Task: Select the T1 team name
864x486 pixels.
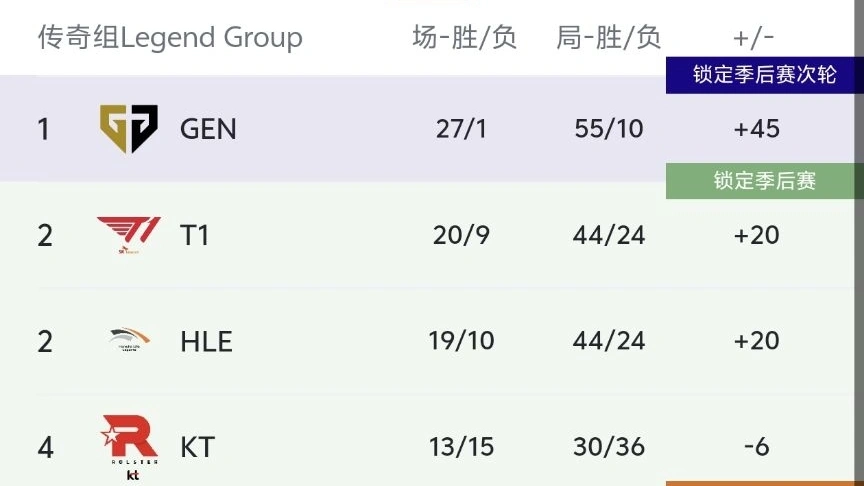Action: click(x=195, y=235)
